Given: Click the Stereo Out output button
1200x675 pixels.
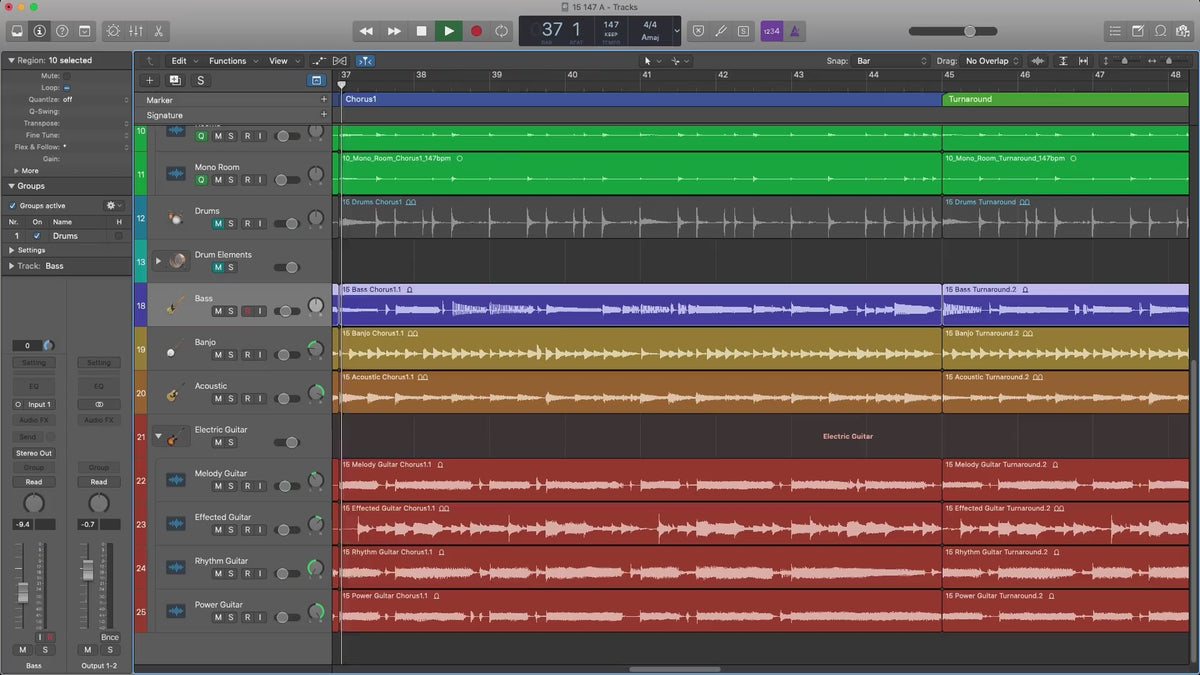Looking at the screenshot, I should coord(33,453).
